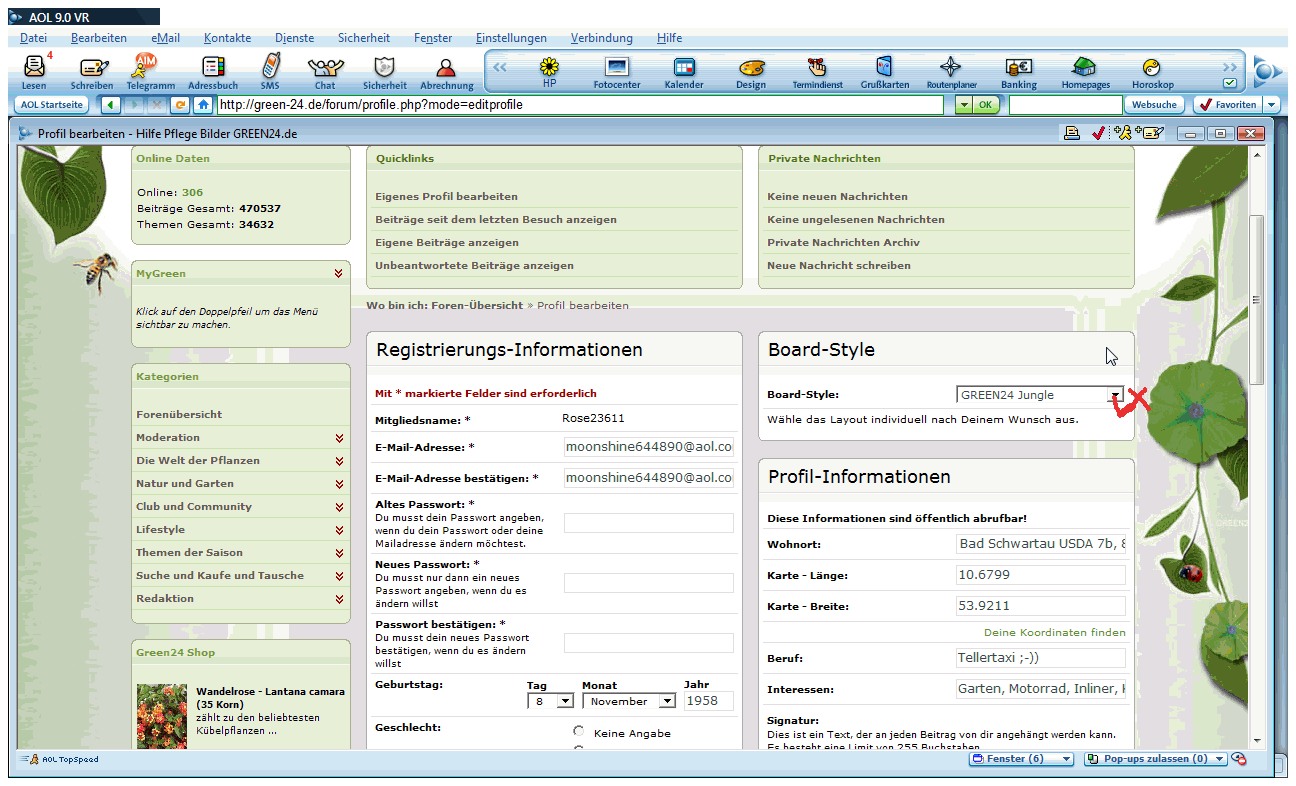Click the Deine Koordinaten finden link
1296x786 pixels.
tap(1054, 632)
